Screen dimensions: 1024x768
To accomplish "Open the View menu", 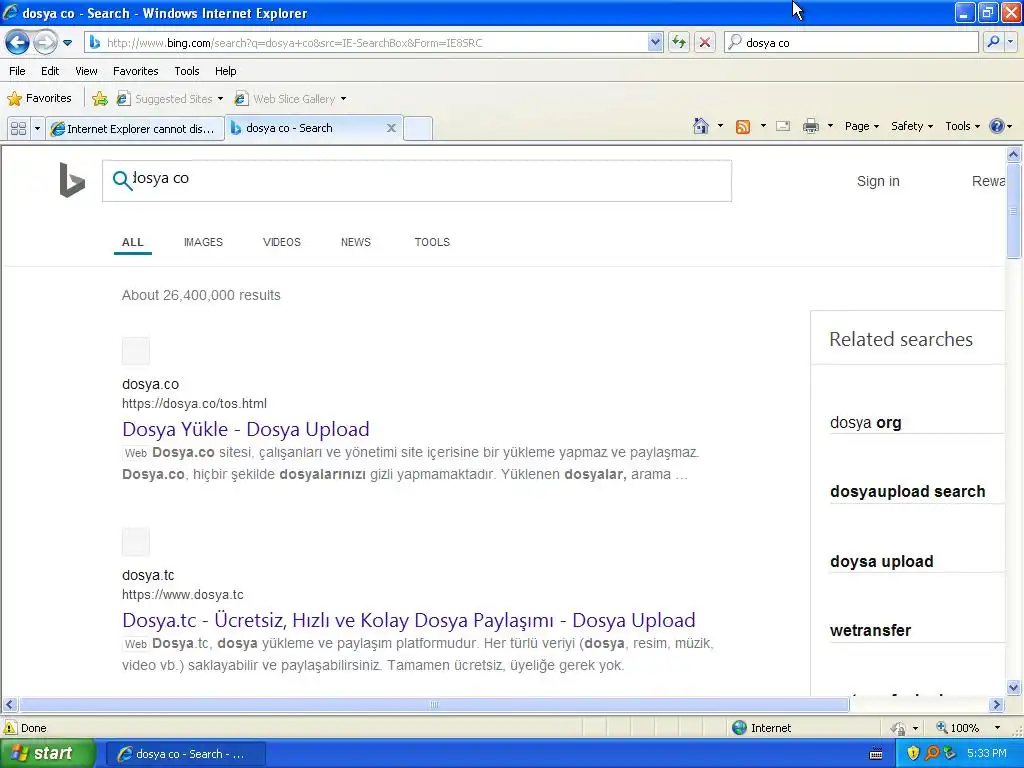I will (86, 71).
